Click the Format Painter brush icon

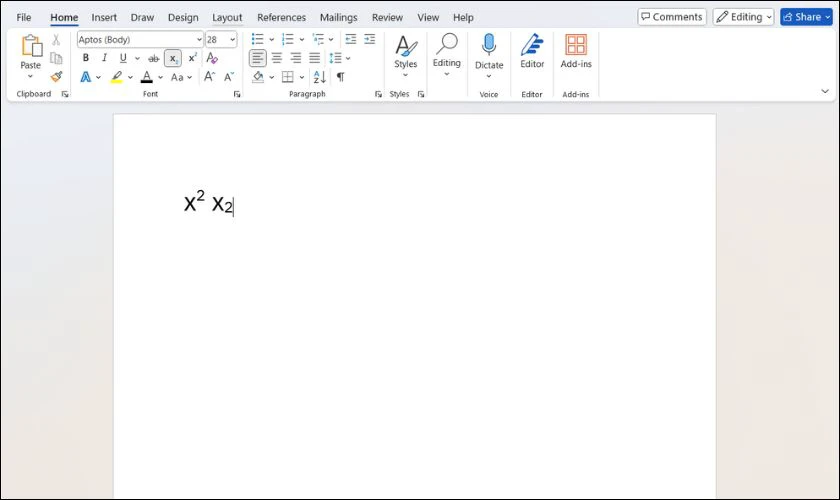tap(56, 77)
